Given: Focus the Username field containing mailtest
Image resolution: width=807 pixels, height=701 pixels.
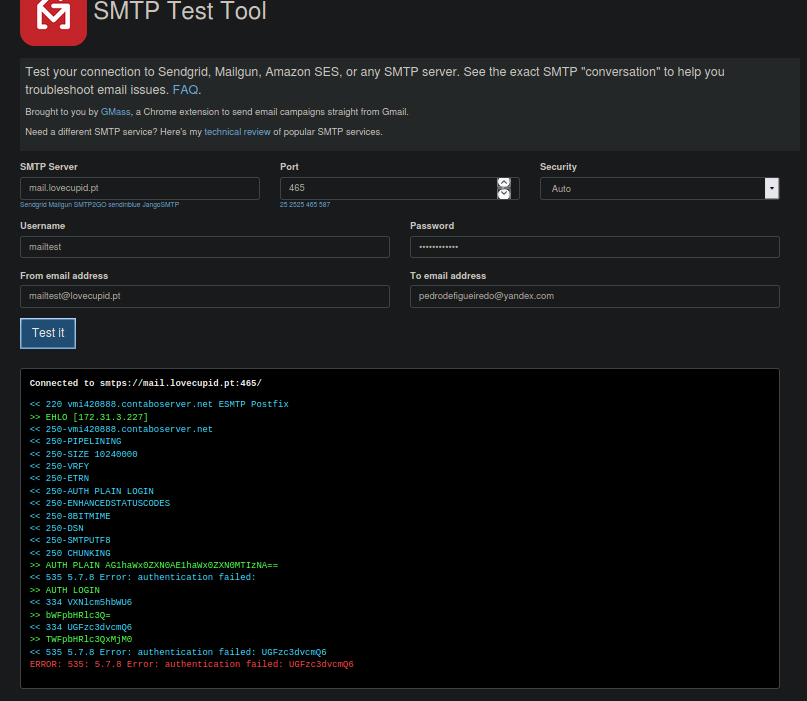Looking at the screenshot, I should tap(205, 247).
